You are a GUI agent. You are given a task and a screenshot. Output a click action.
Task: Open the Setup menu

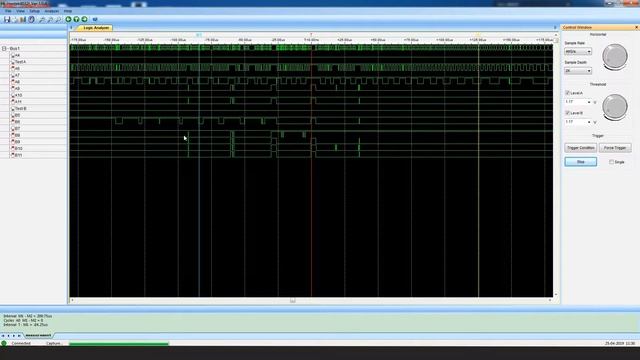[x=34, y=11]
